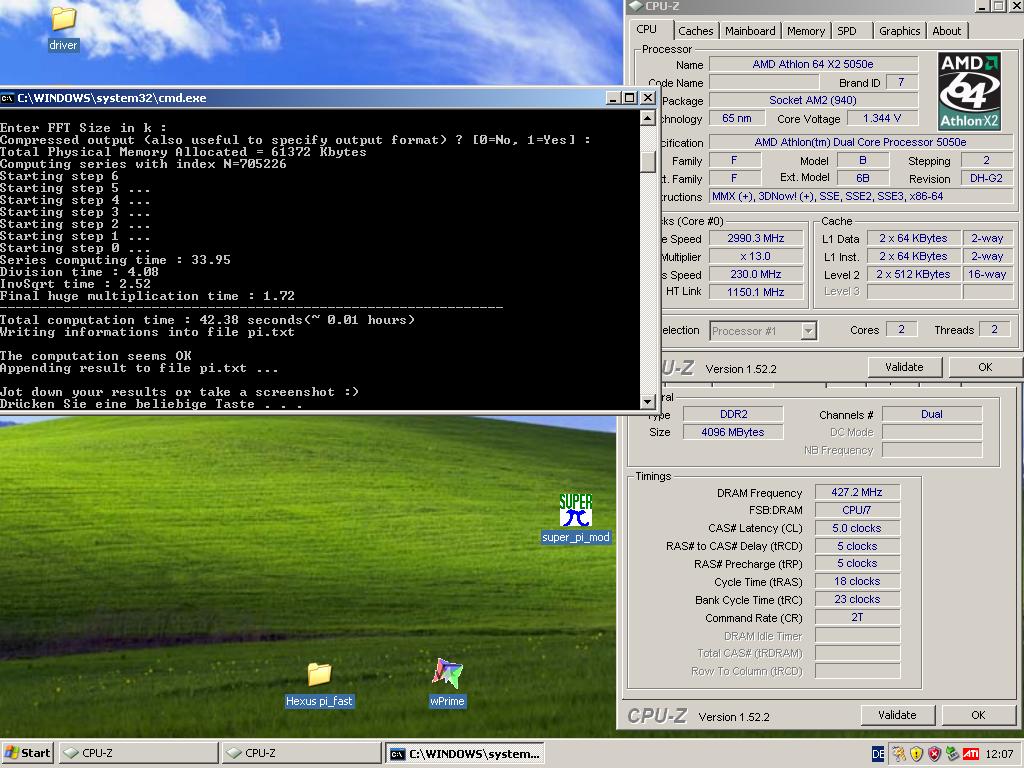Switch to the Memory tab
This screenshot has height=768, width=1024.
(x=805, y=31)
